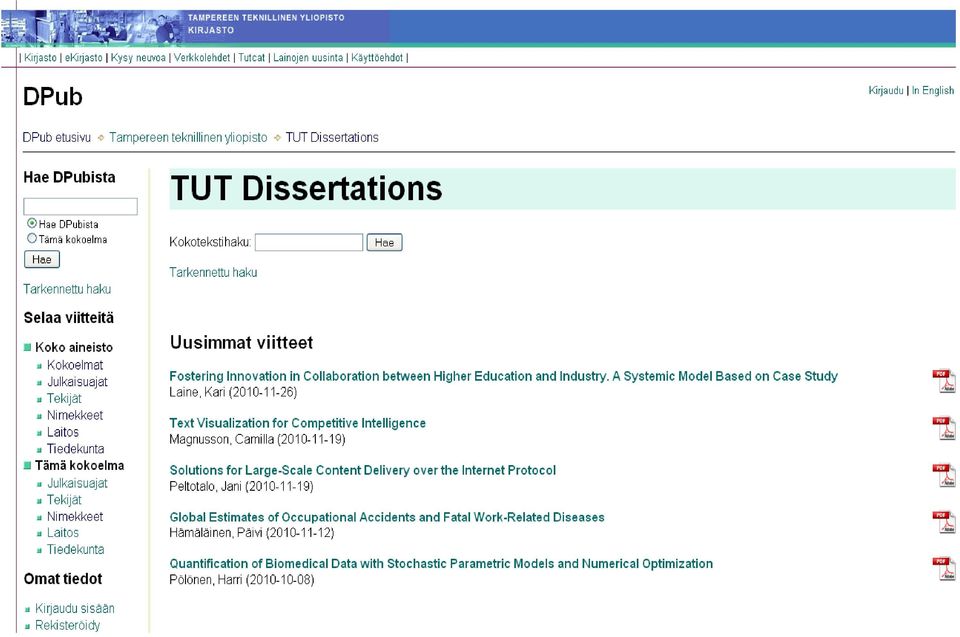
Task: Click 'TUT Dissertations' breadcrumb text
Action: (332, 137)
